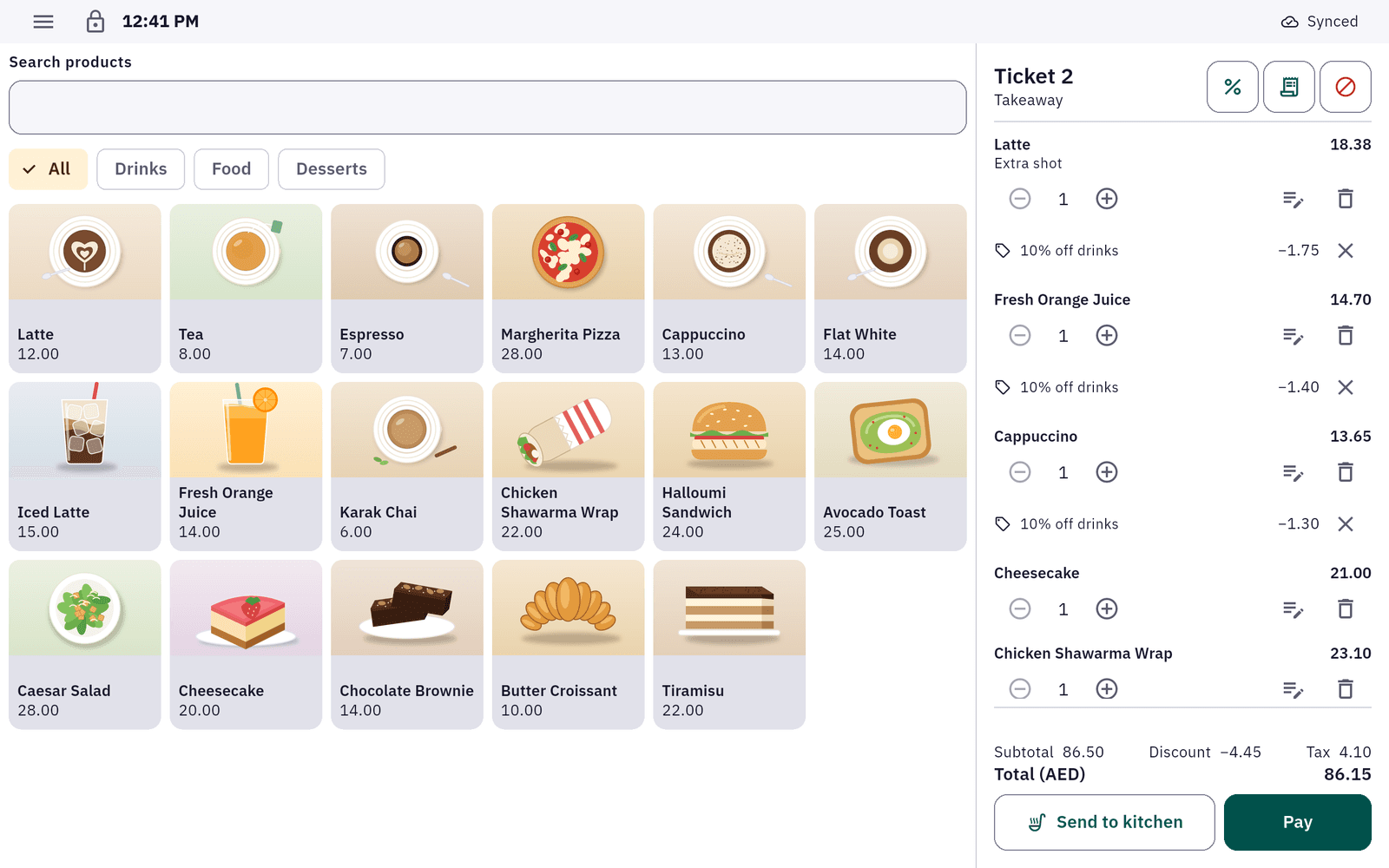
Task: Delete the Fresh Orange Juice ticket line
Action: 1346,335
